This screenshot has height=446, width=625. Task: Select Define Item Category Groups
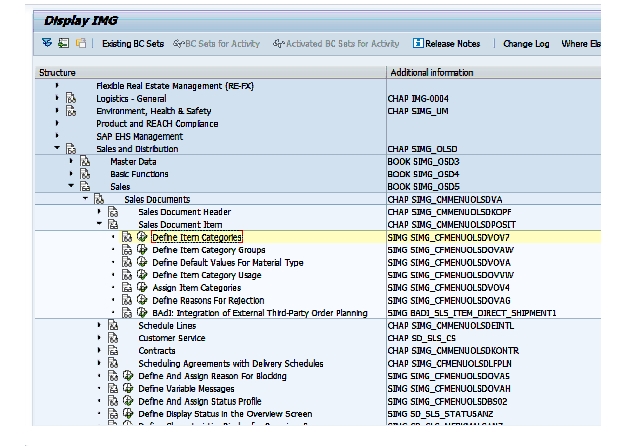[x=209, y=250]
